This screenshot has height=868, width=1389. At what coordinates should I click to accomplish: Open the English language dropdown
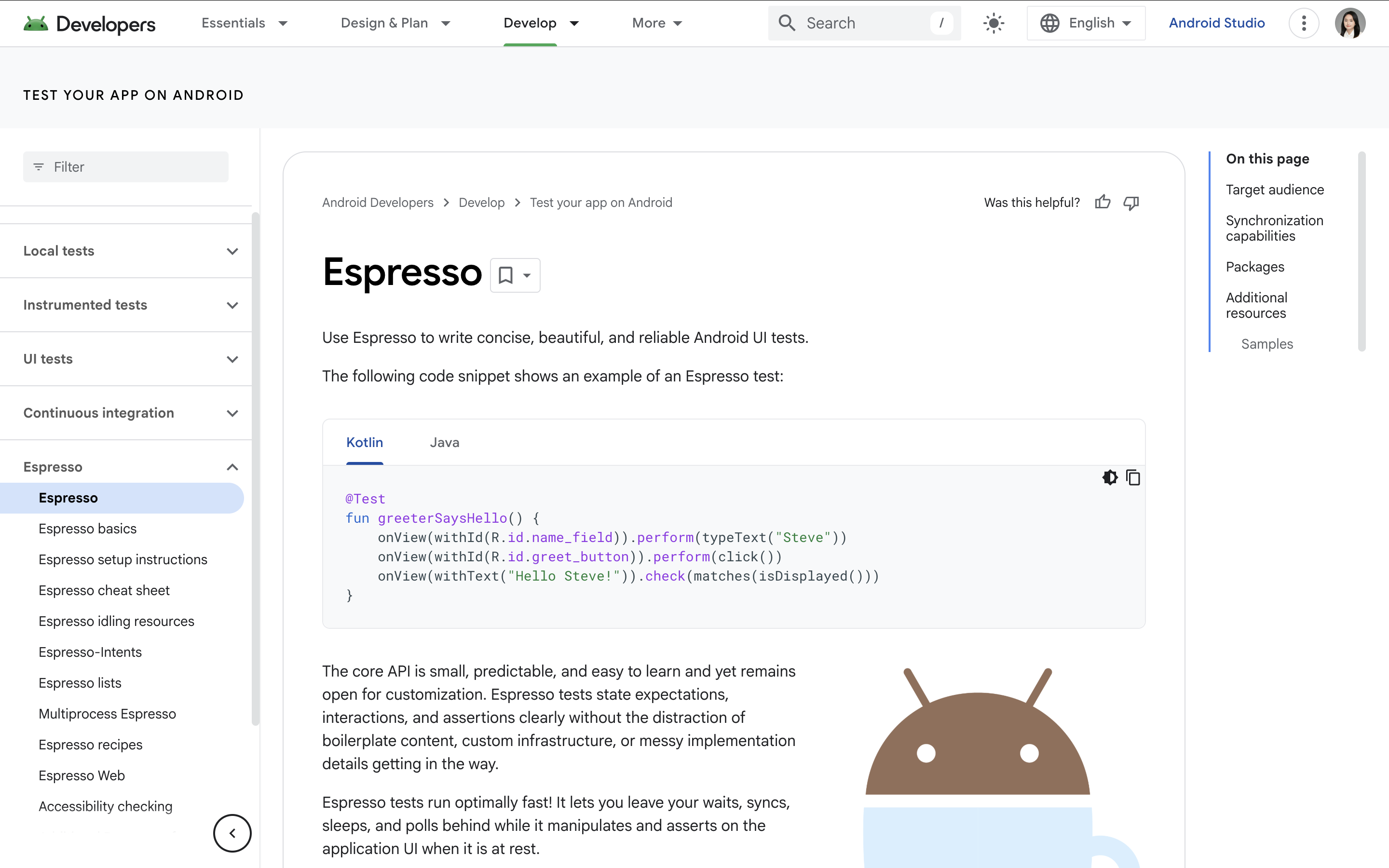pyautogui.click(x=1085, y=24)
